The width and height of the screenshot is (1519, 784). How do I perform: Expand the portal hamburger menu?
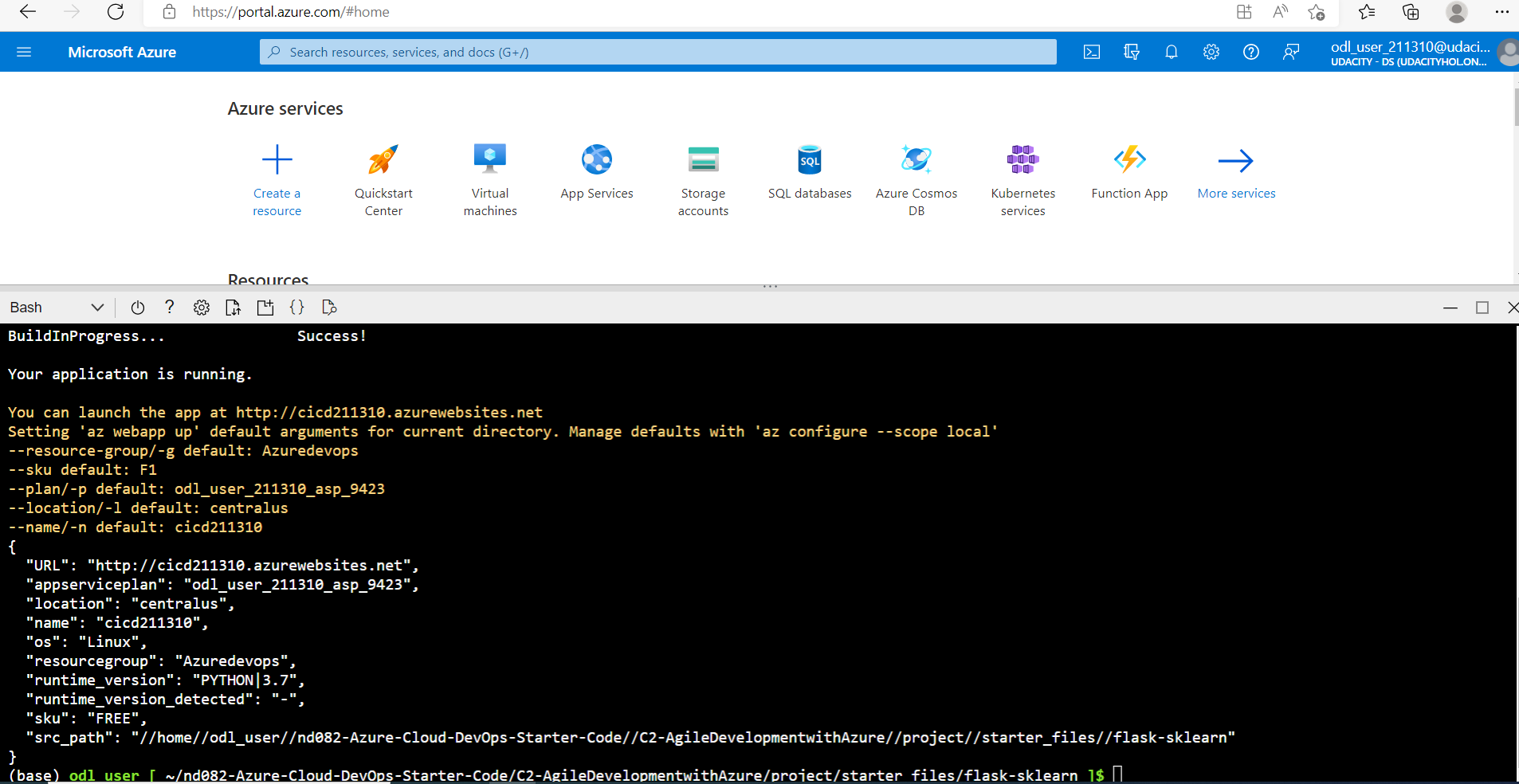(24, 52)
